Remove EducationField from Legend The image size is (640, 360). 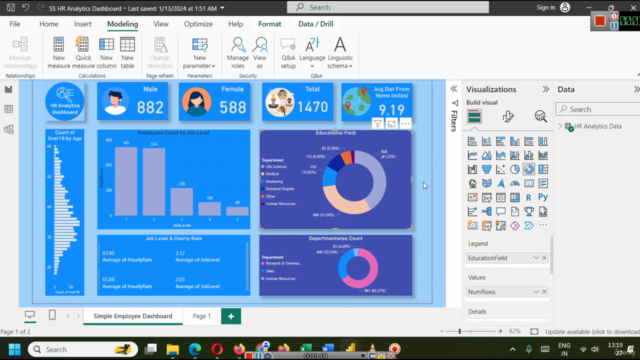pyautogui.click(x=544, y=258)
